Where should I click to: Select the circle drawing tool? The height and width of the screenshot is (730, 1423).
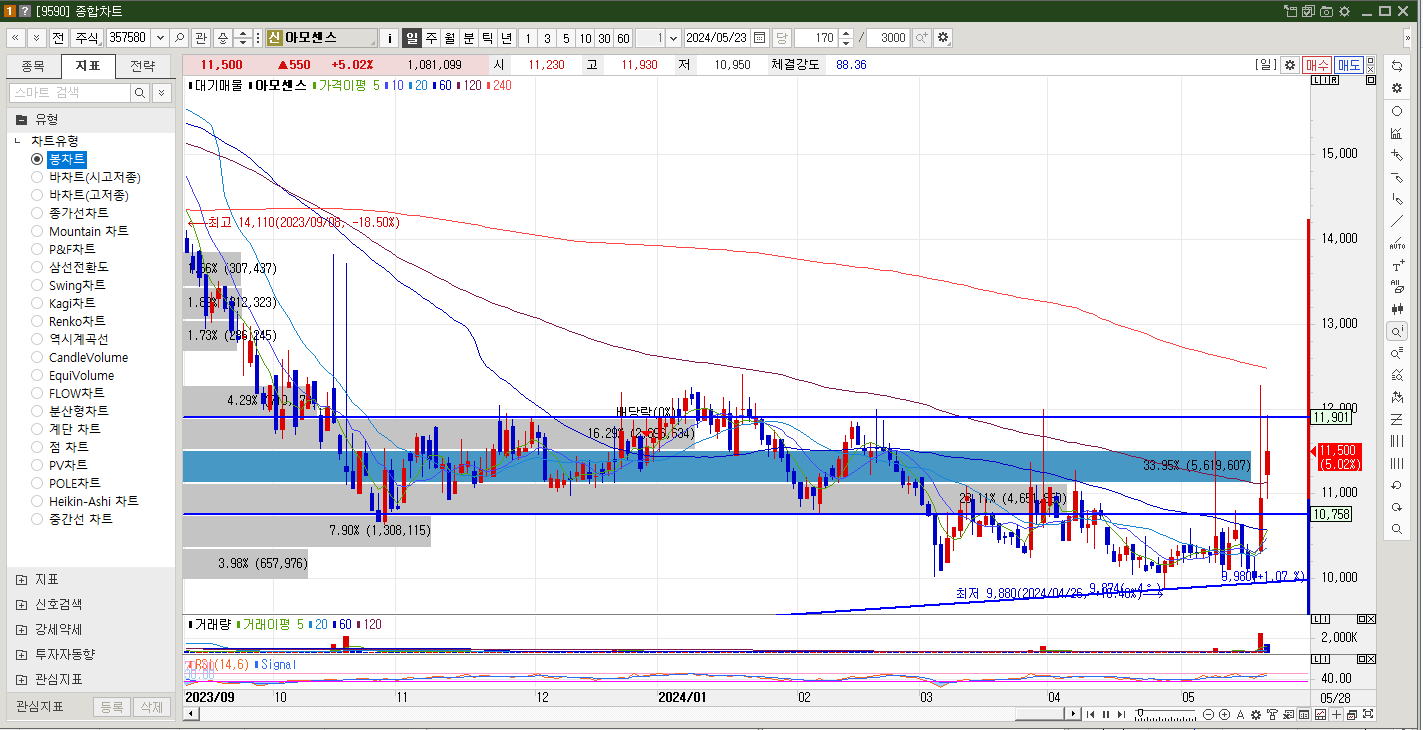pyautogui.click(x=1397, y=111)
